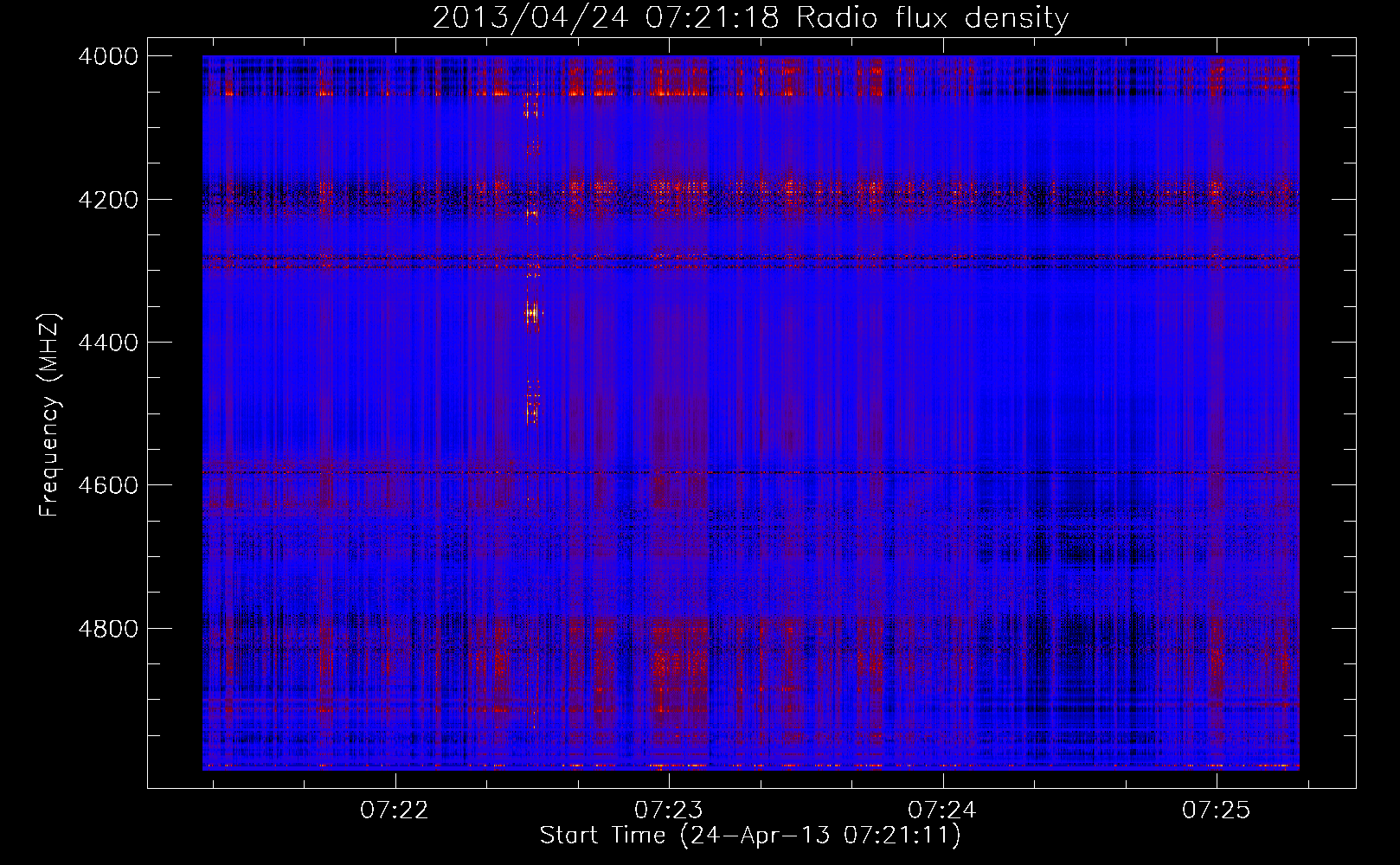Click the 07:24 time axis label
Screen dimensions: 1400x865
pyautogui.click(x=942, y=810)
